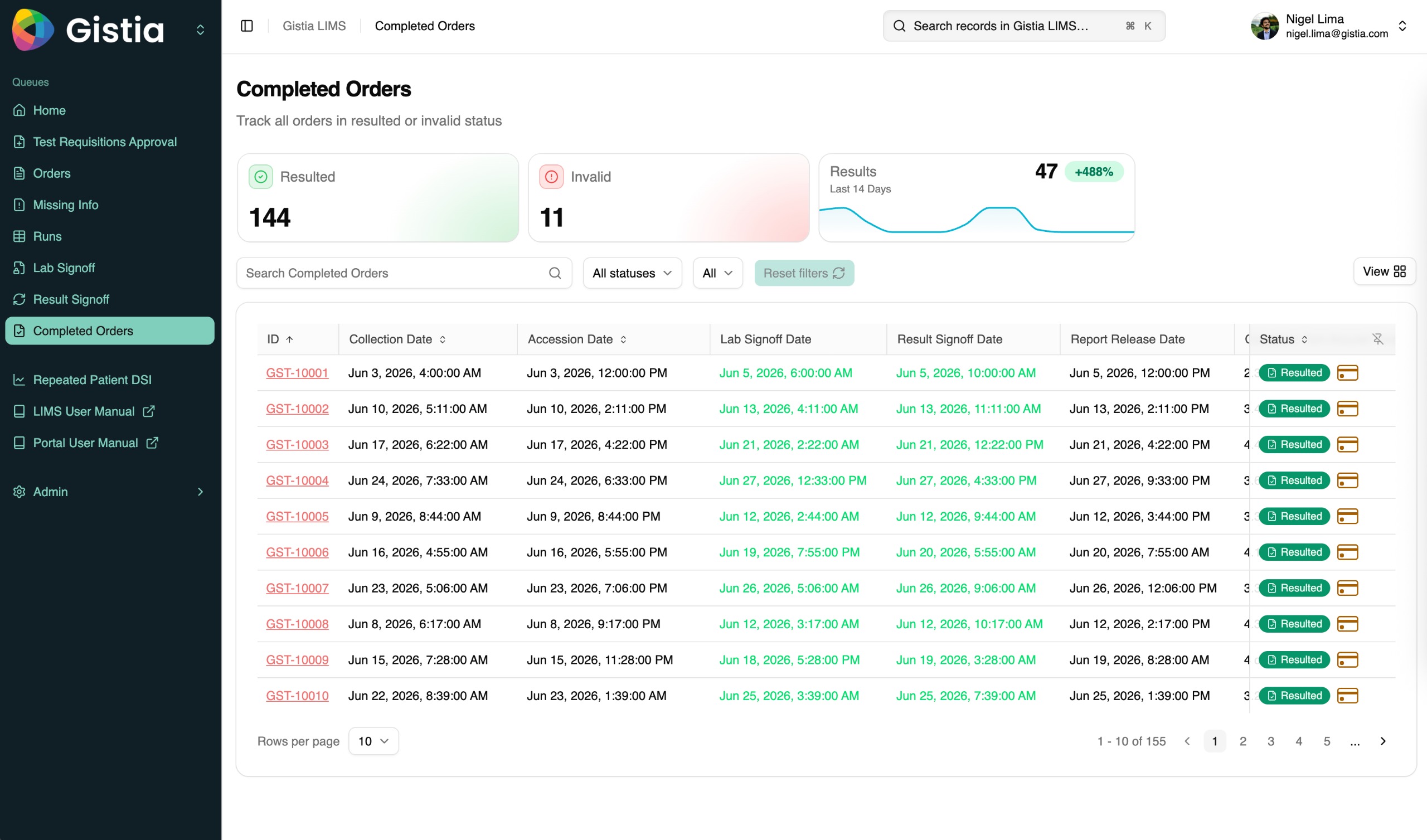
Task: Go to page 2 of results
Action: pyautogui.click(x=1242, y=741)
